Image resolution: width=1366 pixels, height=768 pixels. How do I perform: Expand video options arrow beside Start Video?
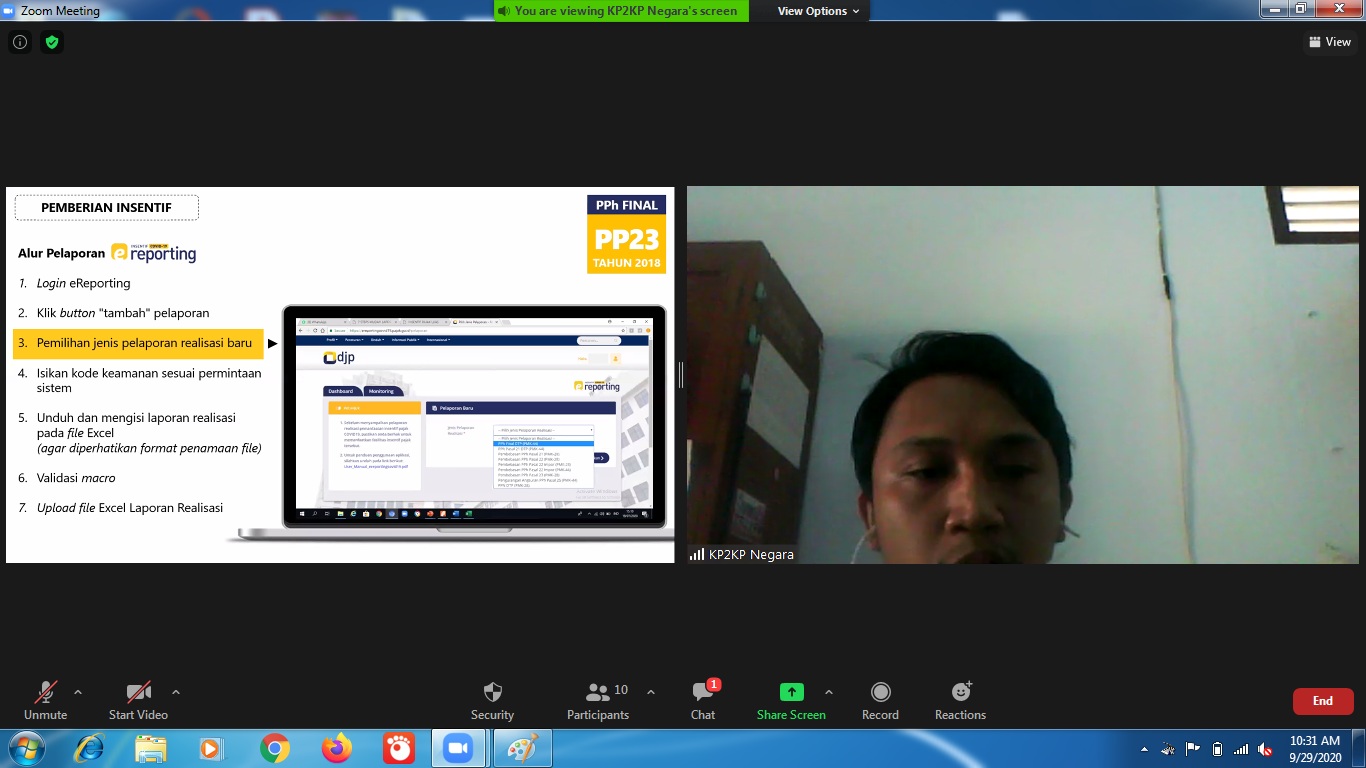(176, 692)
